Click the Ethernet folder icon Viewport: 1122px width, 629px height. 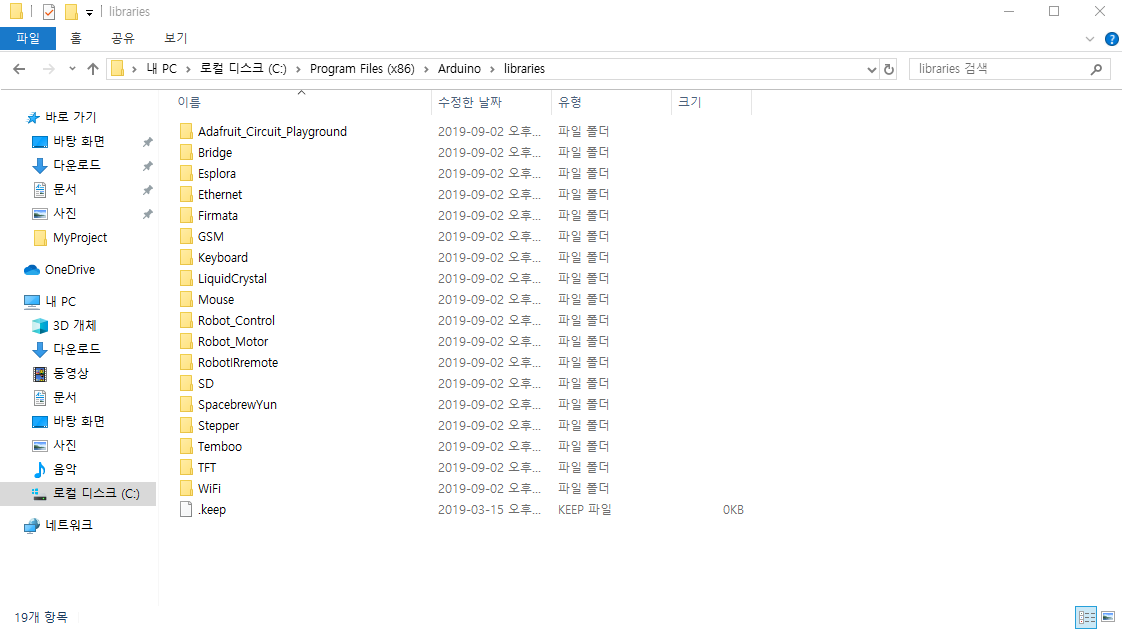click(186, 194)
